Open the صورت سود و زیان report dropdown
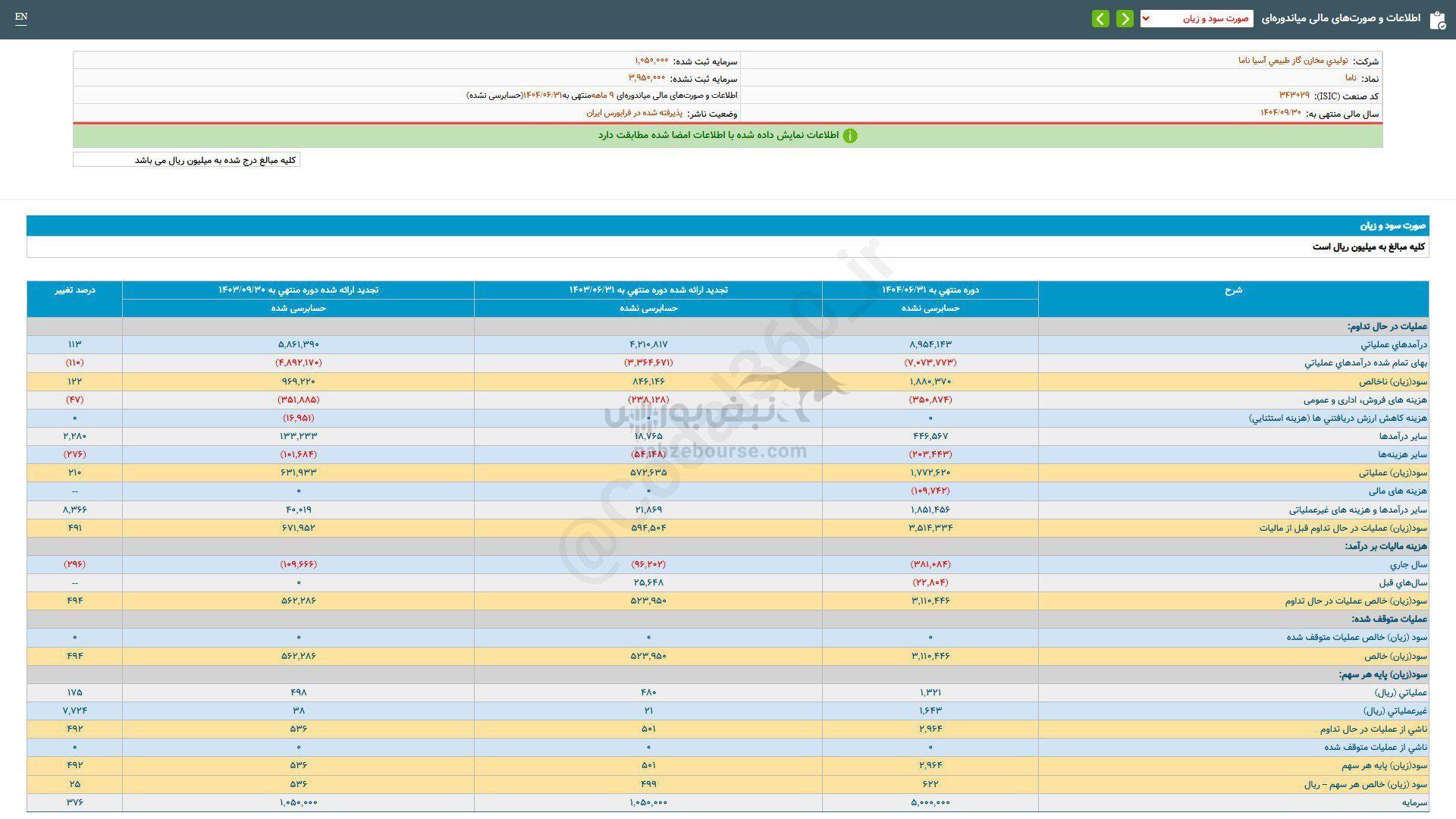The image size is (1456, 819). tap(1196, 19)
